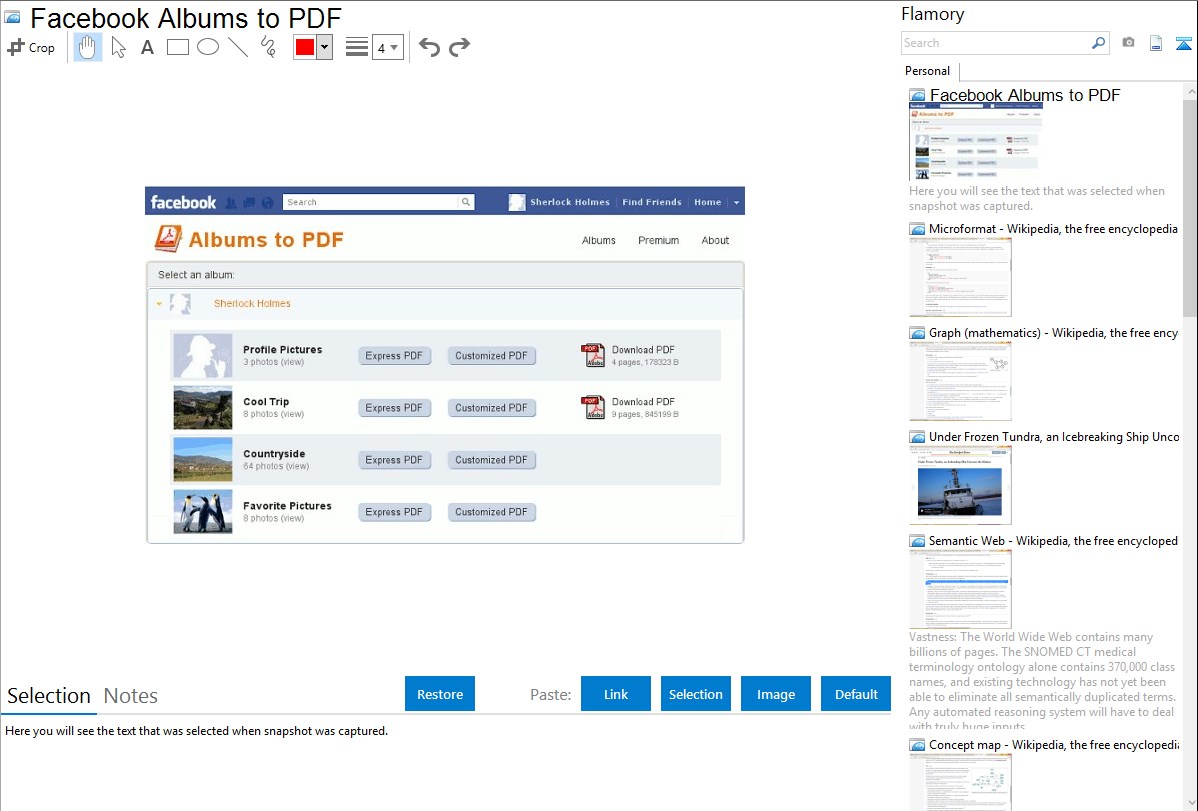Click Download PDF icon for Profile Pictures
The height and width of the screenshot is (811, 1198).
(593, 355)
